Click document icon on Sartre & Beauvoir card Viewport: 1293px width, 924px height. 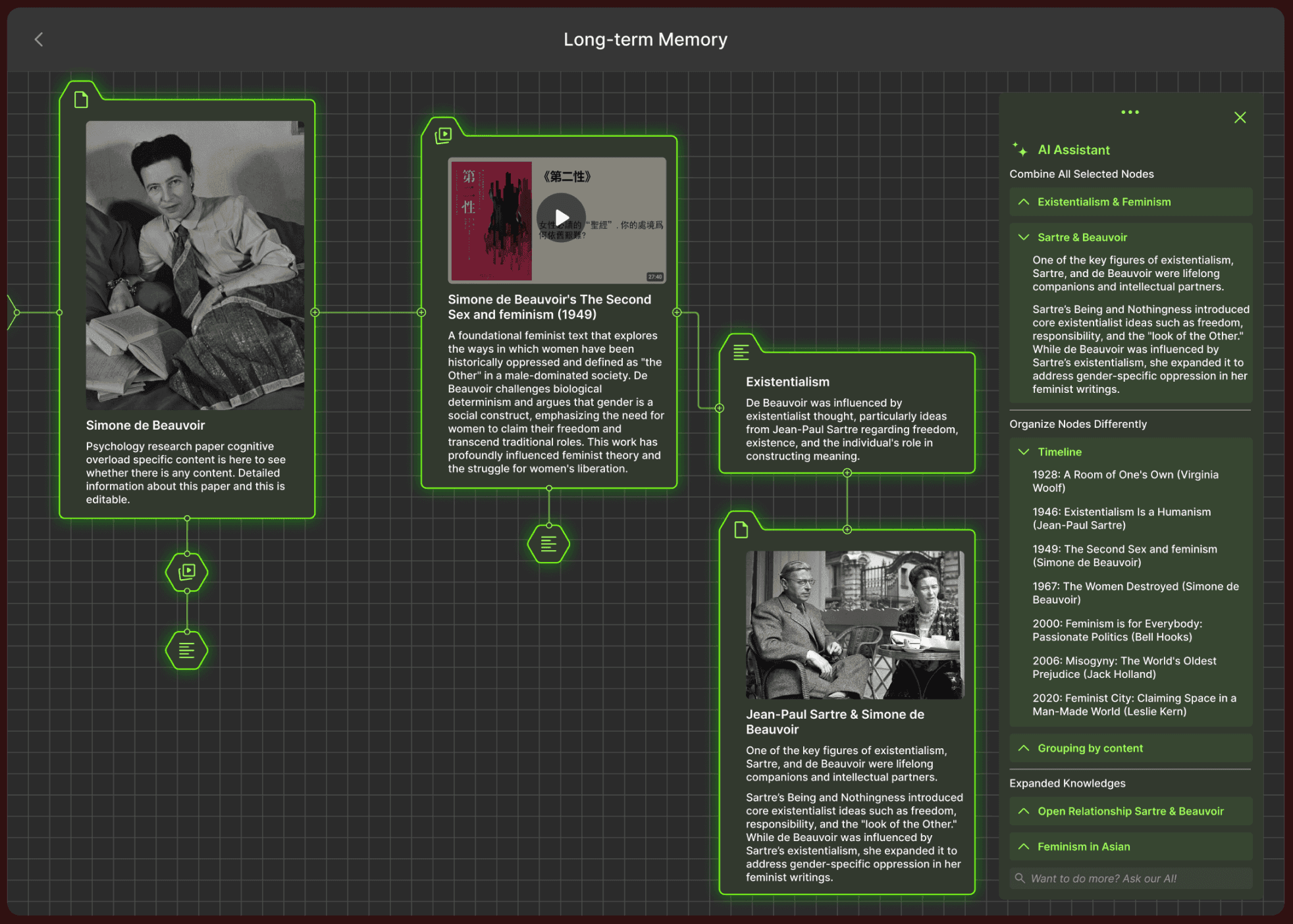741,530
